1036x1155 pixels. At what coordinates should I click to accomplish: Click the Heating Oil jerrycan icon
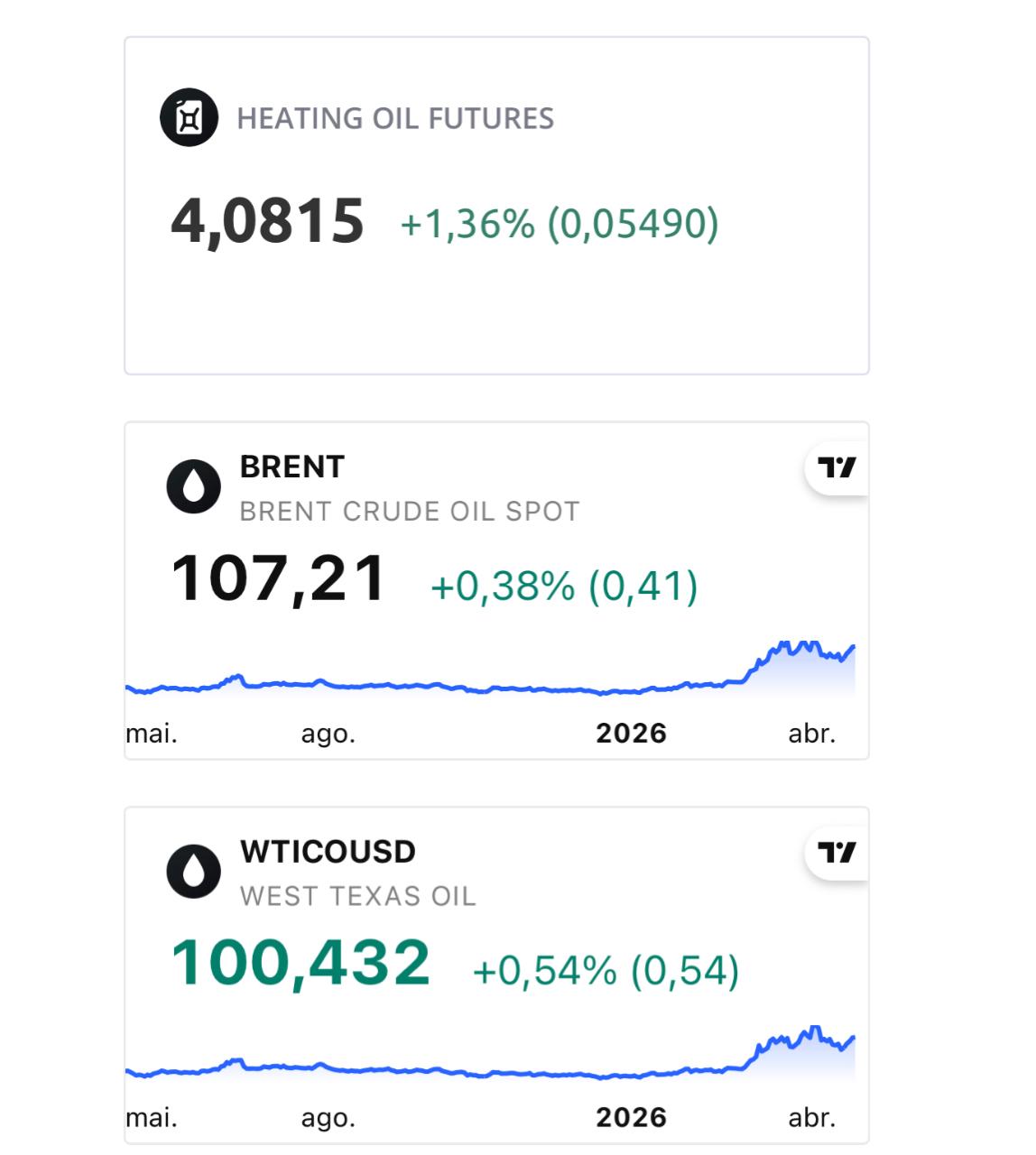(x=189, y=117)
